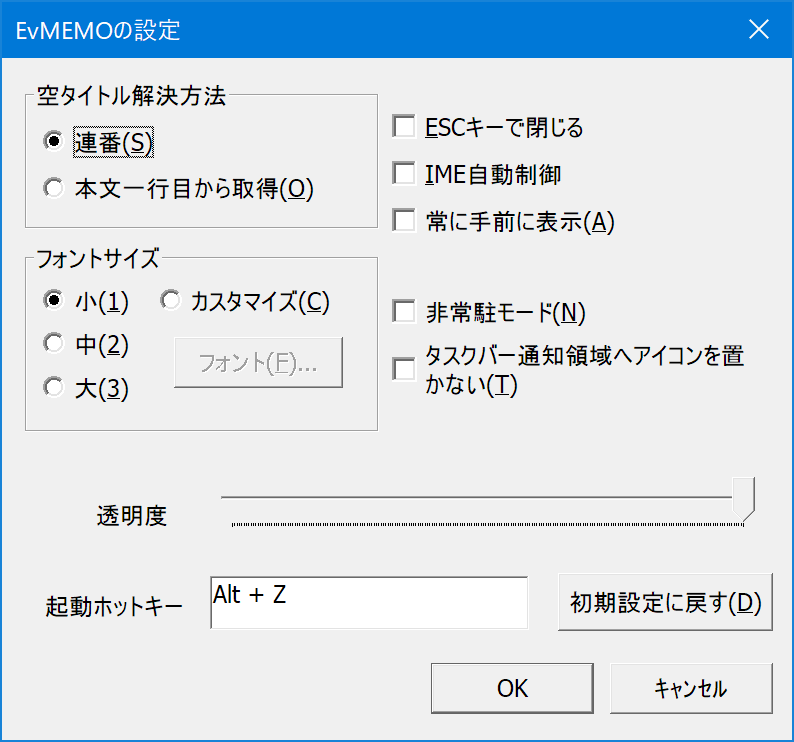The image size is (794, 742).
Task: Cancel with the キャンセル button
Action: click(x=691, y=688)
